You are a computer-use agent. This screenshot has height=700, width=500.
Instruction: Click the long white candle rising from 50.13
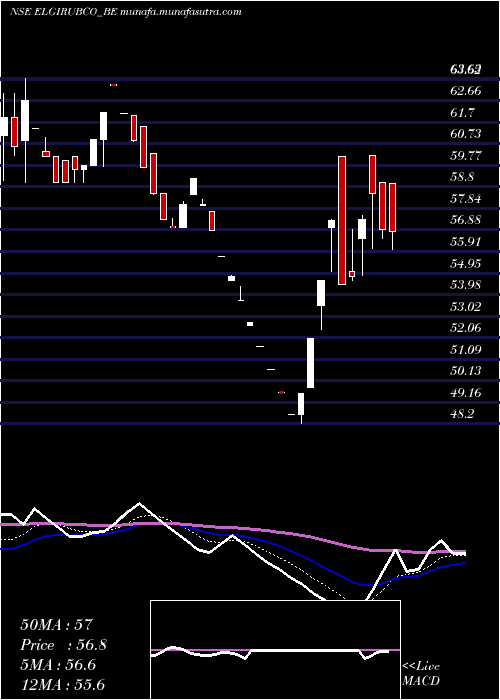coord(310,363)
